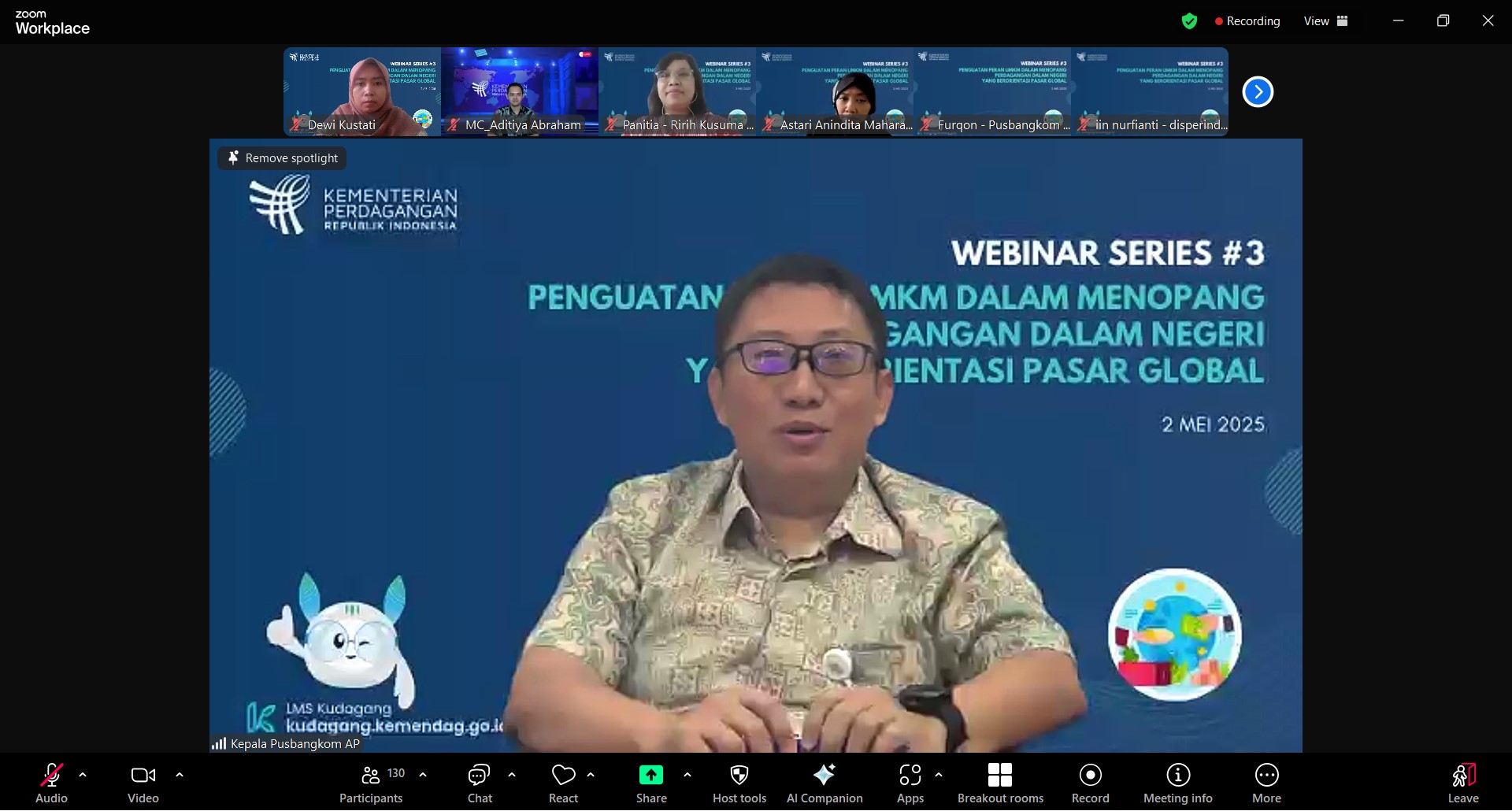Toggle the camera with Video button
This screenshot has width=1512, height=811.
(143, 783)
